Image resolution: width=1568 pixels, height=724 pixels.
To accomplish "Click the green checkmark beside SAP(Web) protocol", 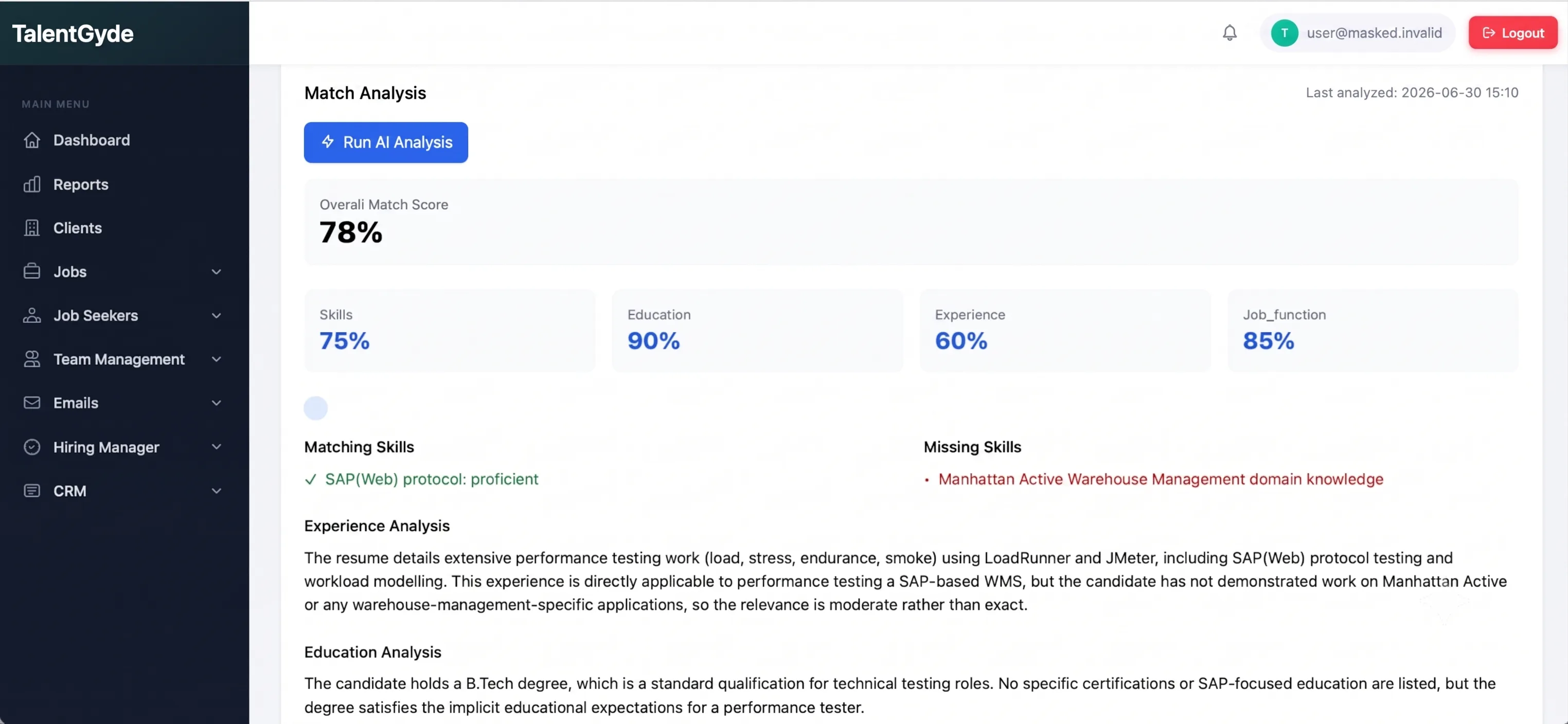I will [310, 479].
